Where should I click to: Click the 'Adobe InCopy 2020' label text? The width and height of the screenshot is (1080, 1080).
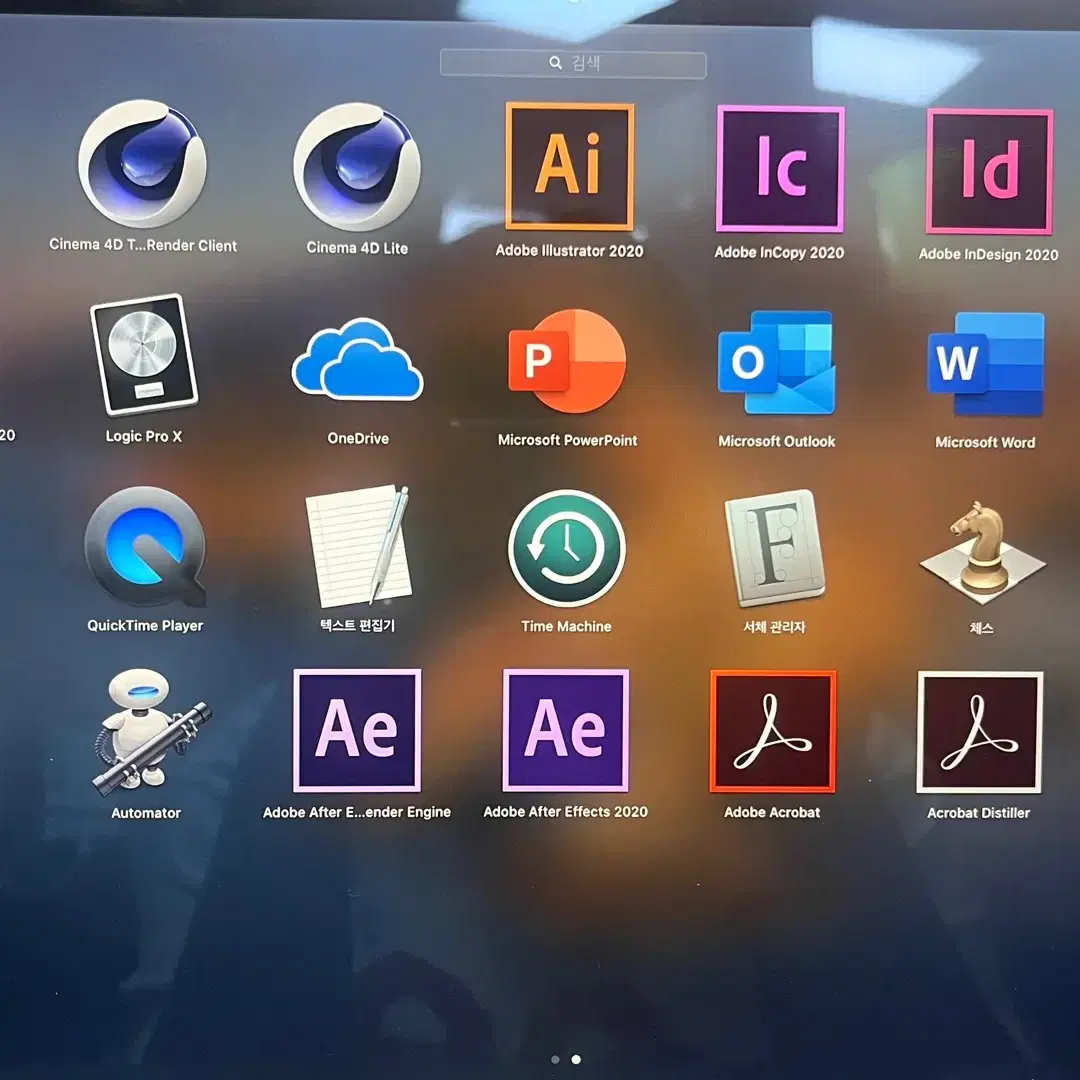779,252
